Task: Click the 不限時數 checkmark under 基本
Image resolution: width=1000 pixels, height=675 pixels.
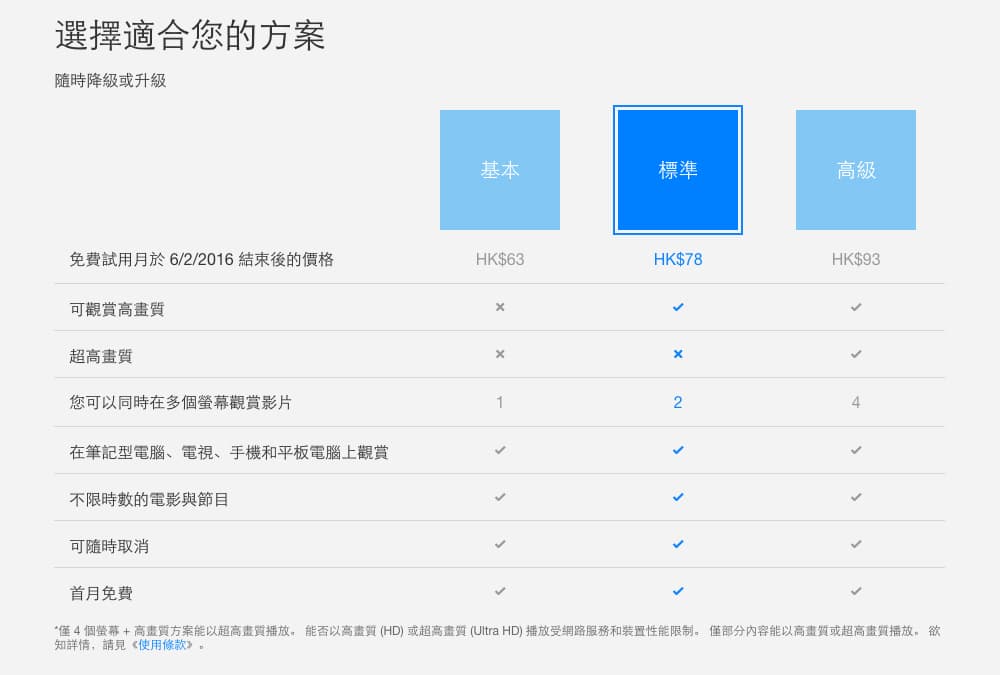Action: point(500,497)
